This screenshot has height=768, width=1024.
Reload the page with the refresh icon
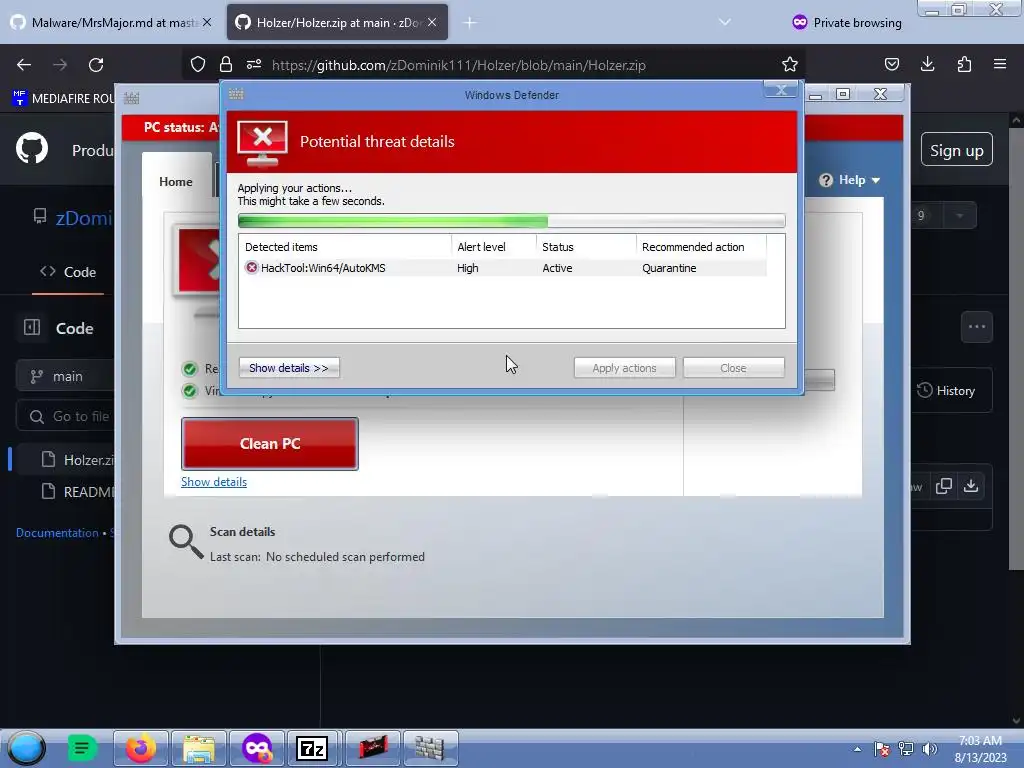[96, 65]
